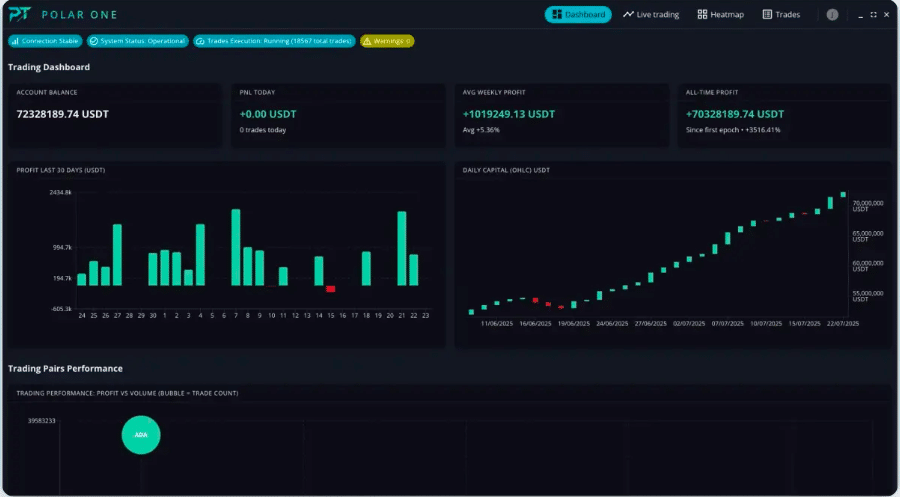Click the All-Time Profit card
Screen dimensions: 900x497
[x=783, y=115]
